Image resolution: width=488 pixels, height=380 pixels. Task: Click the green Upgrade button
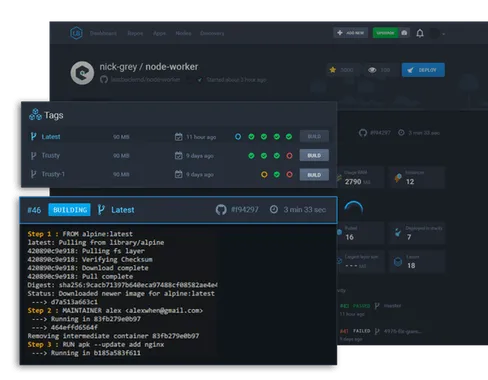(x=385, y=33)
